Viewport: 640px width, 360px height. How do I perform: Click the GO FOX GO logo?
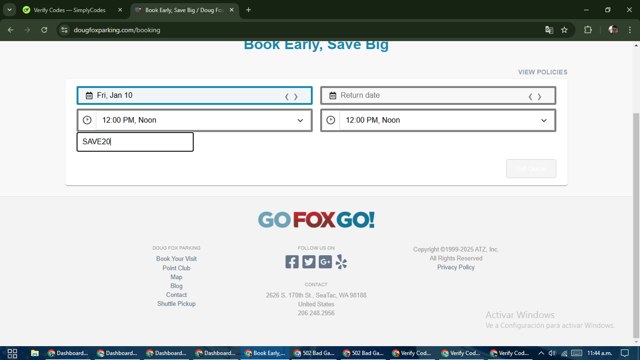[x=316, y=220]
